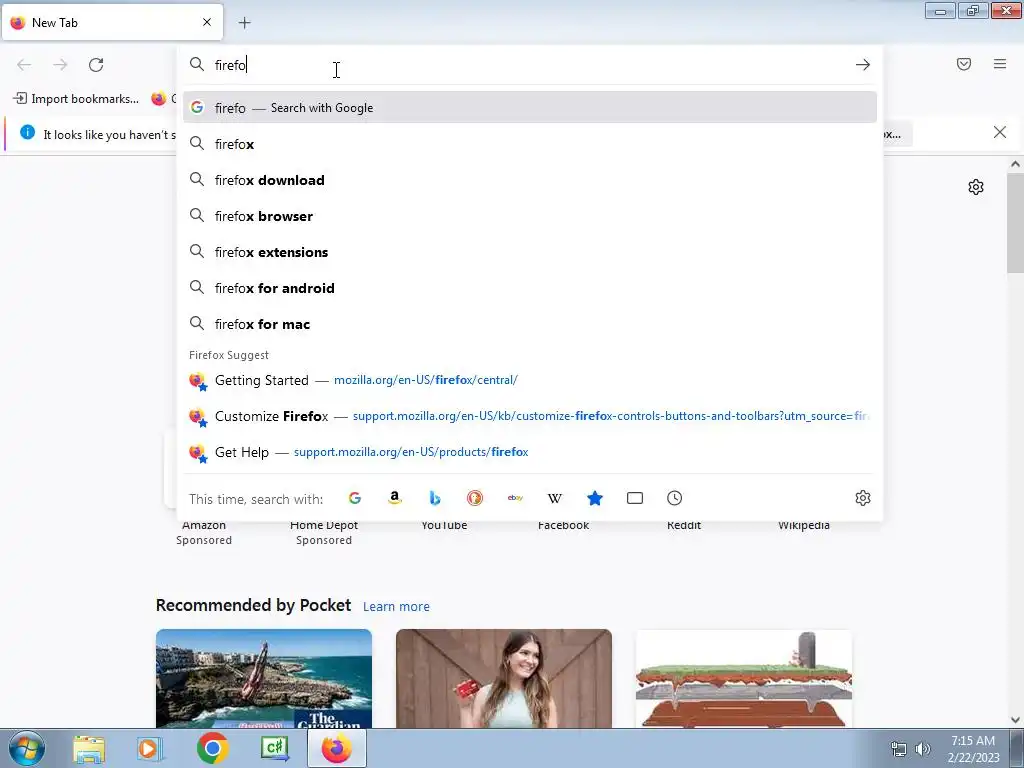Click into the address bar text field
1024x768 pixels.
[529, 65]
